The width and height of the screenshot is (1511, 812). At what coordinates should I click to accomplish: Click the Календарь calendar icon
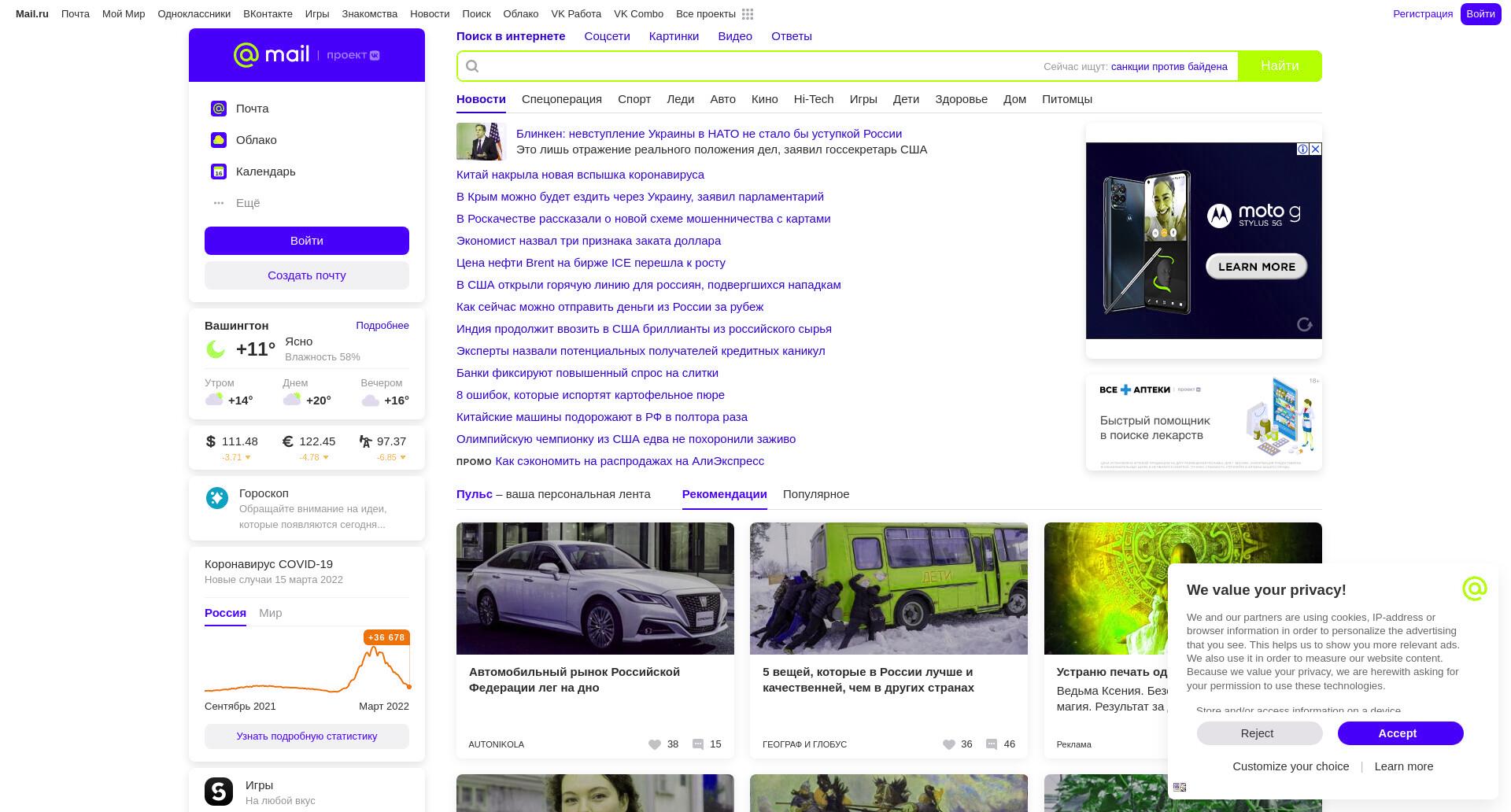pyautogui.click(x=219, y=172)
